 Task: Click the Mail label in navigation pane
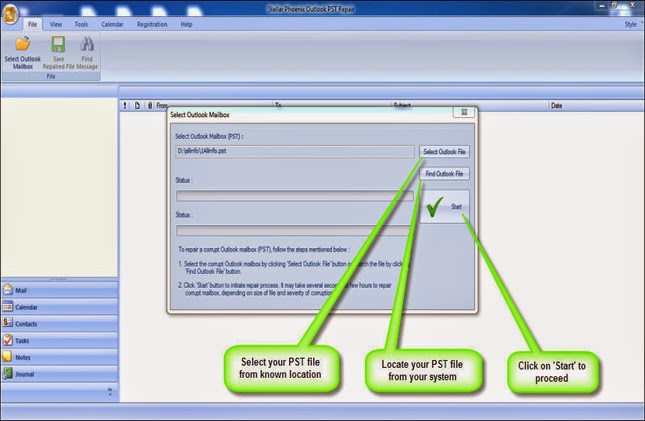tap(21, 291)
